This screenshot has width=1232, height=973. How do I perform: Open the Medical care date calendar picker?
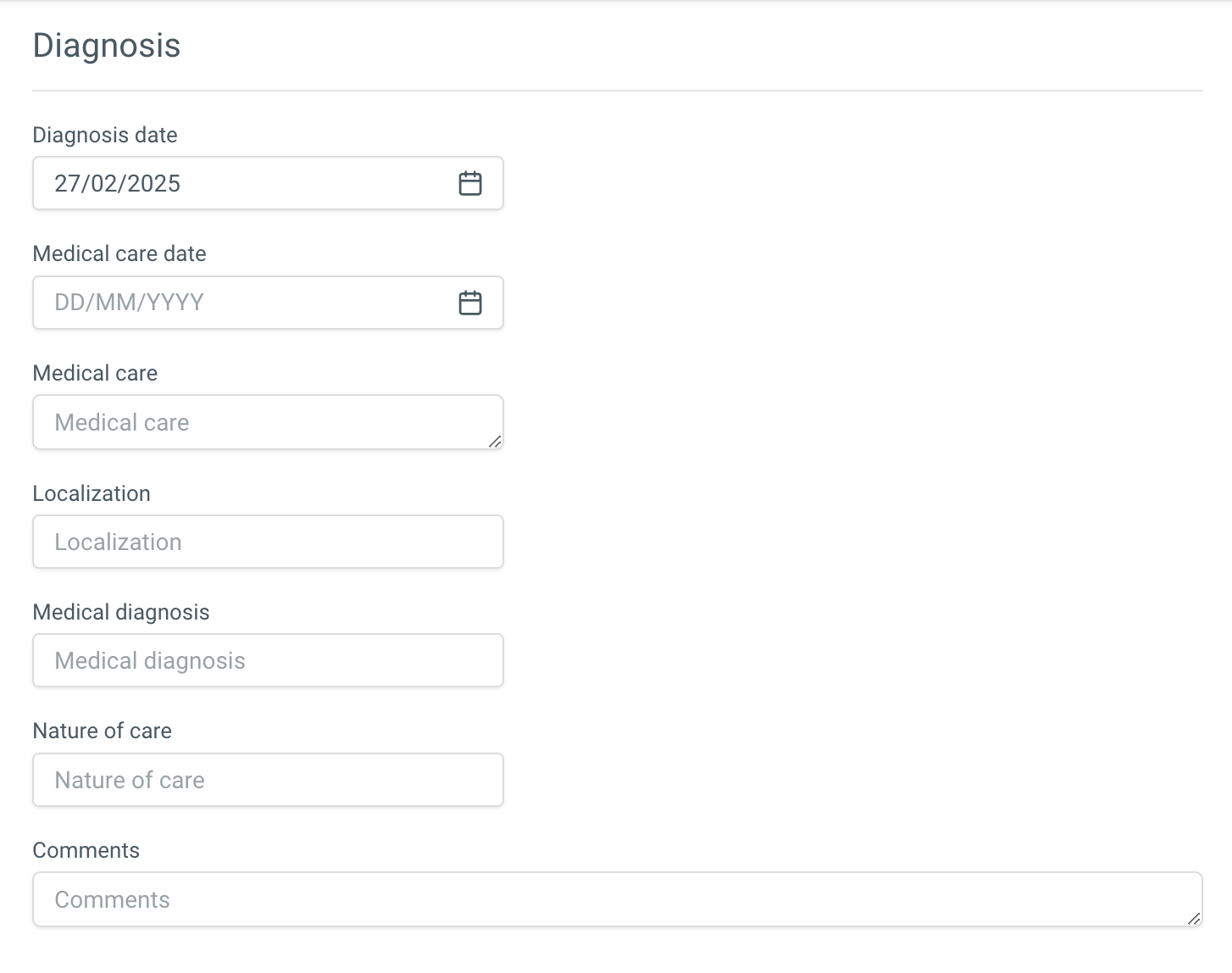(x=470, y=303)
